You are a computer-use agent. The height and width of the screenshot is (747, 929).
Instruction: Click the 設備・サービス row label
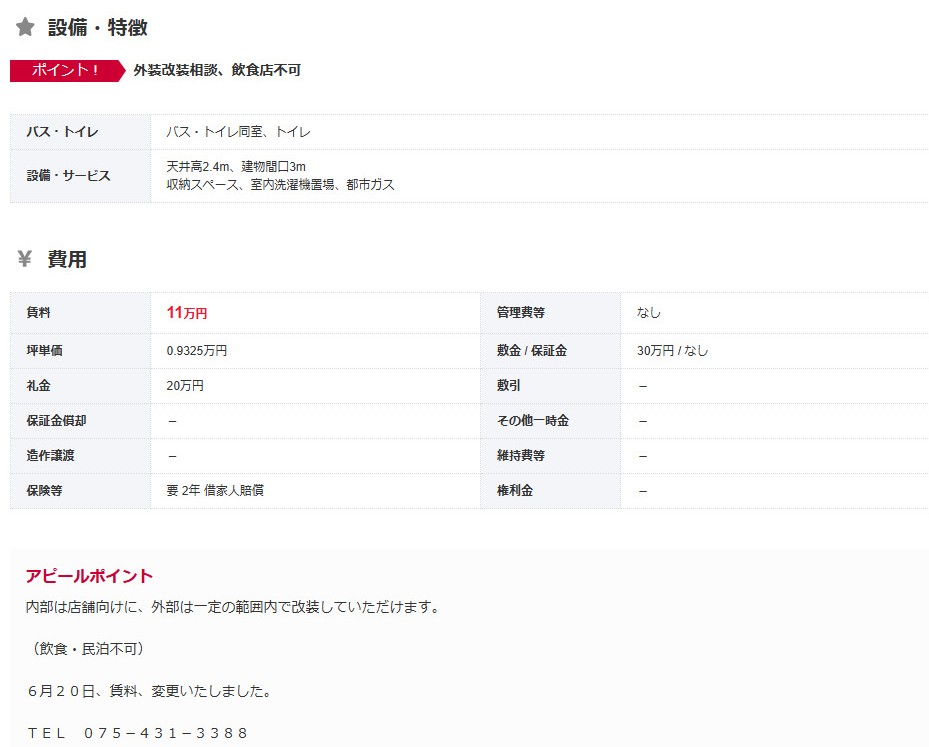coord(68,176)
